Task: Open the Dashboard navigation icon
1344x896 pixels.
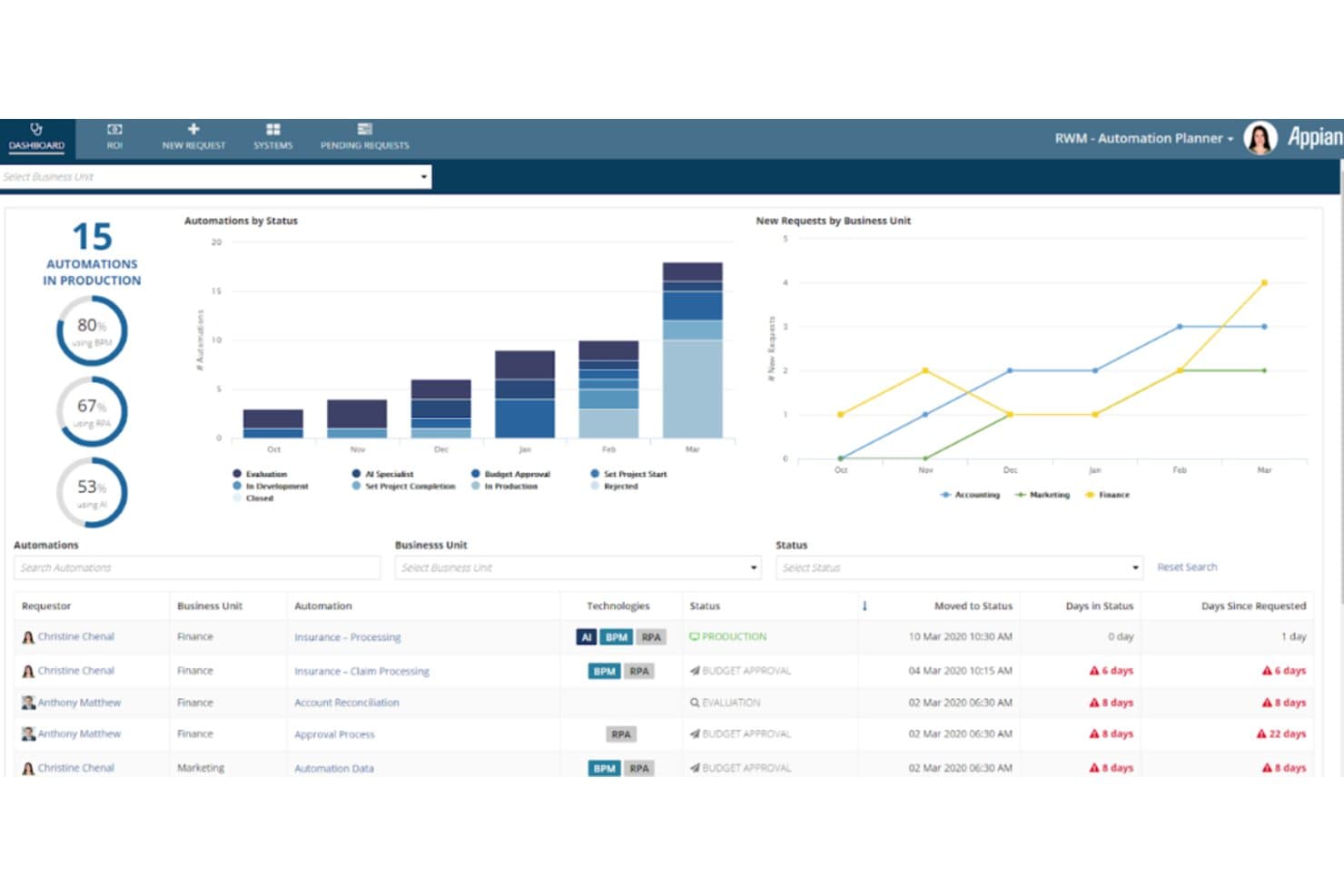Action: (36, 129)
